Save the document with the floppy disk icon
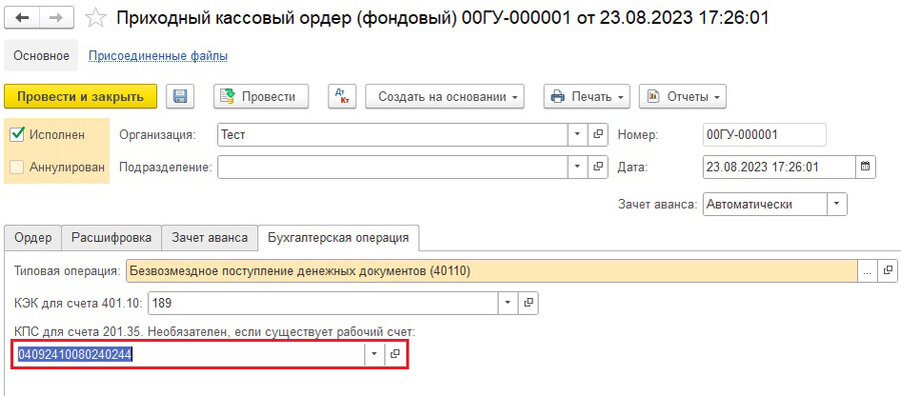 tap(181, 97)
